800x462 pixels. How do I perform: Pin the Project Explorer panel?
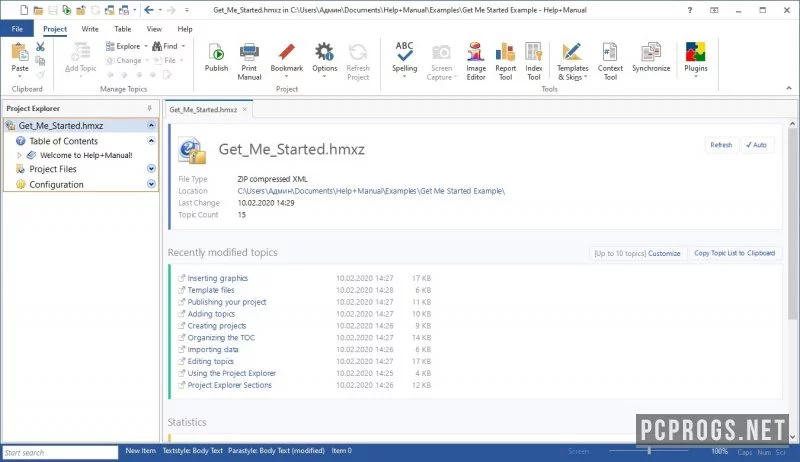coord(149,108)
